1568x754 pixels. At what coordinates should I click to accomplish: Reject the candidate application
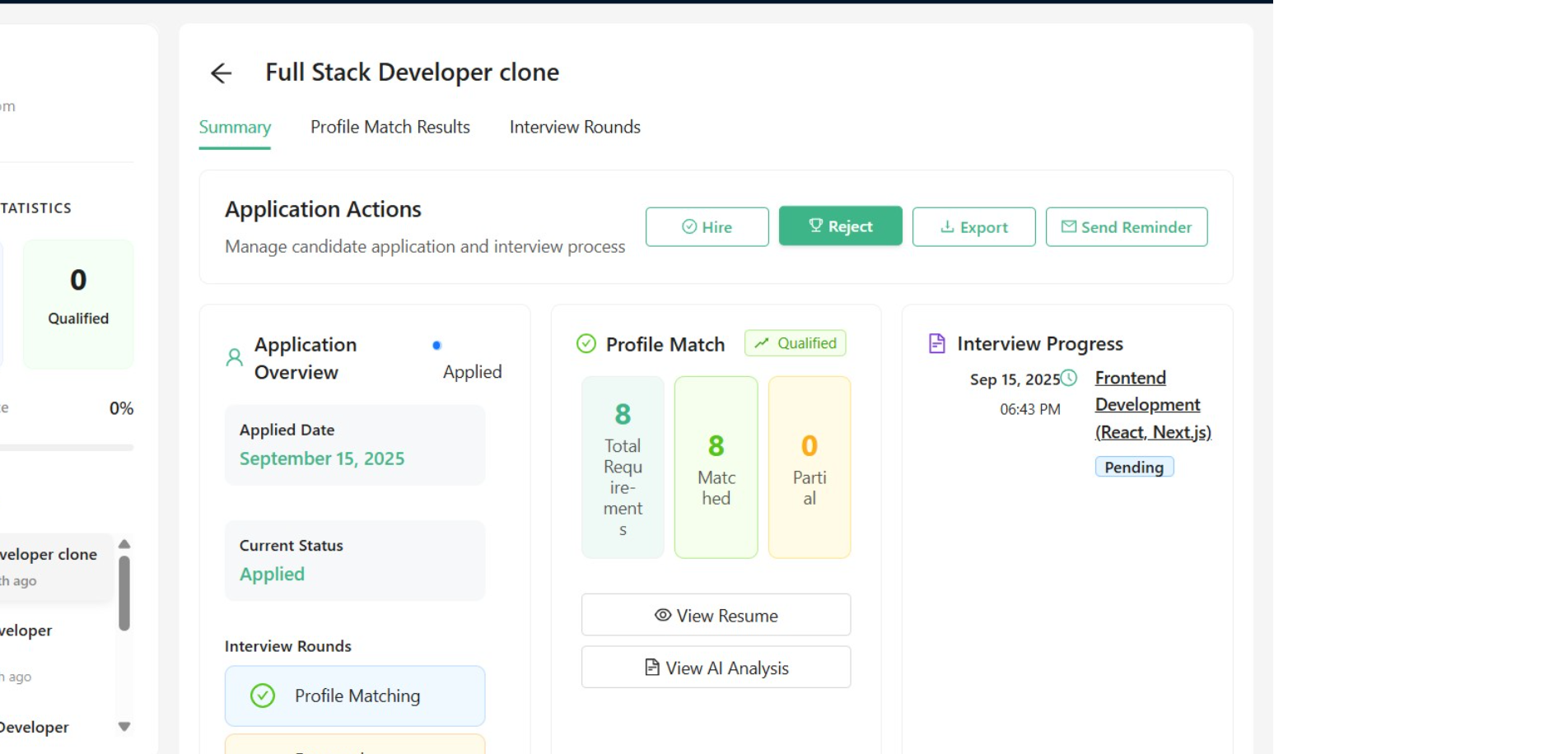pyautogui.click(x=840, y=226)
